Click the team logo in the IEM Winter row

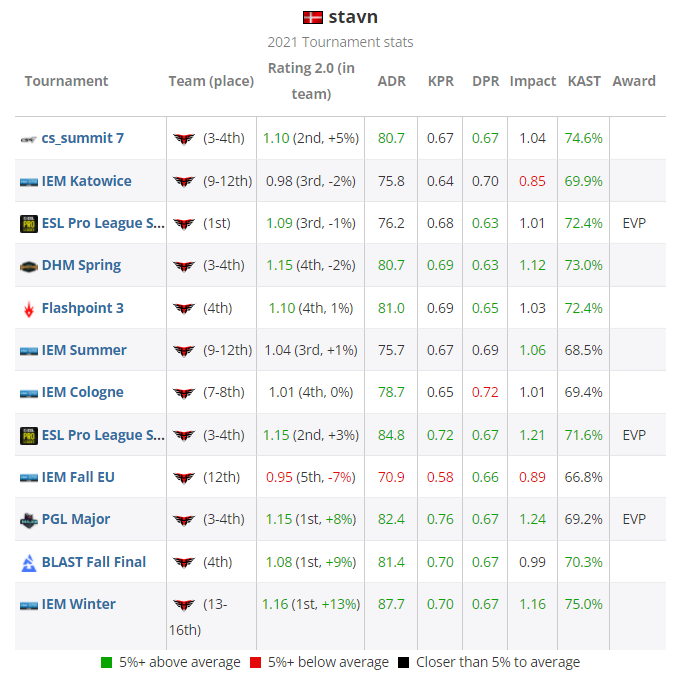click(x=184, y=605)
